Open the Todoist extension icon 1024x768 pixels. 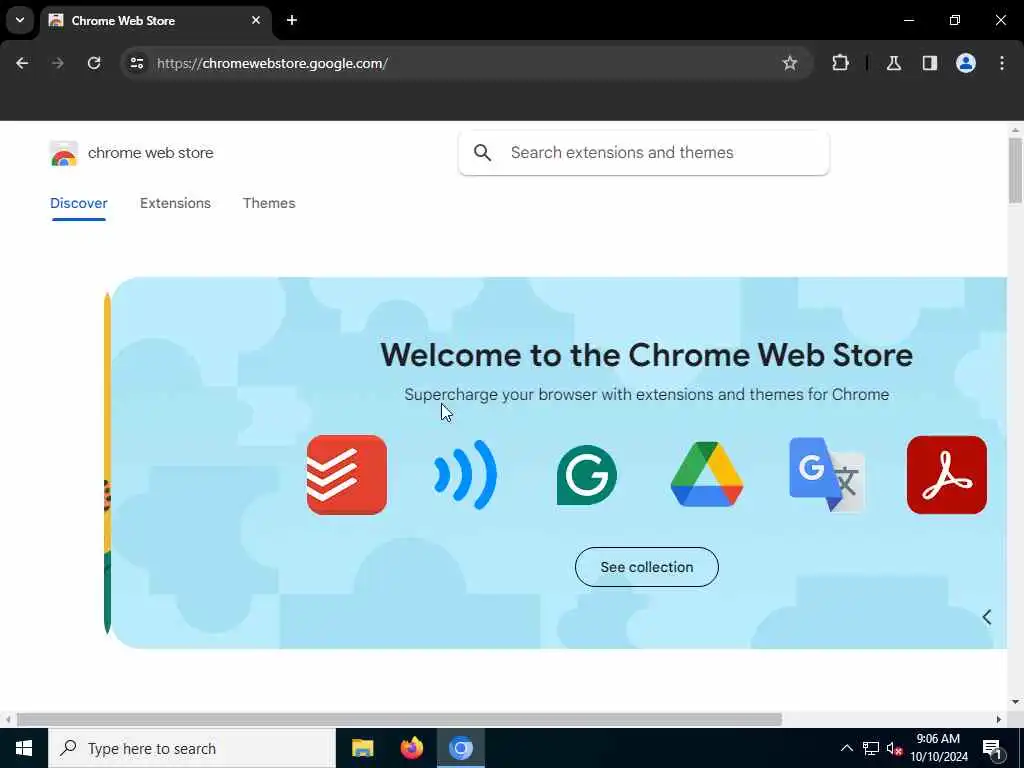click(347, 475)
